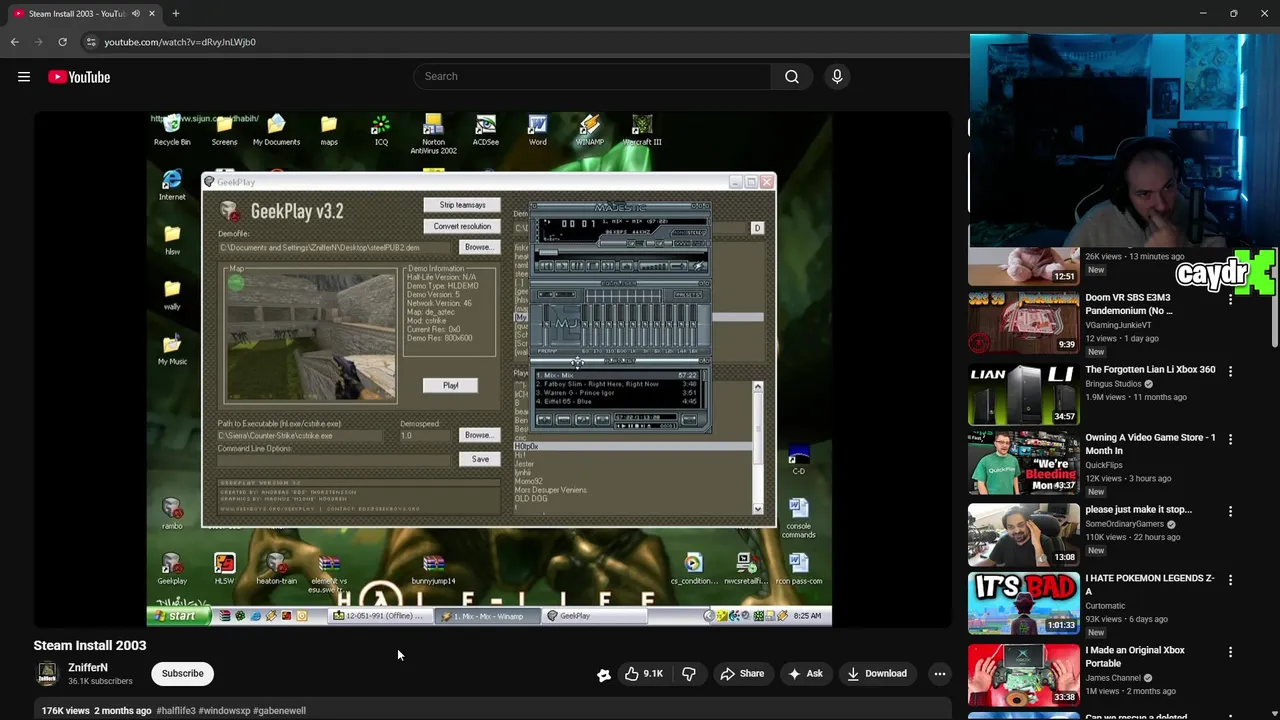Screen dimensions: 1280x720
Task: Go to YouTube home via the logo
Action: [79, 77]
